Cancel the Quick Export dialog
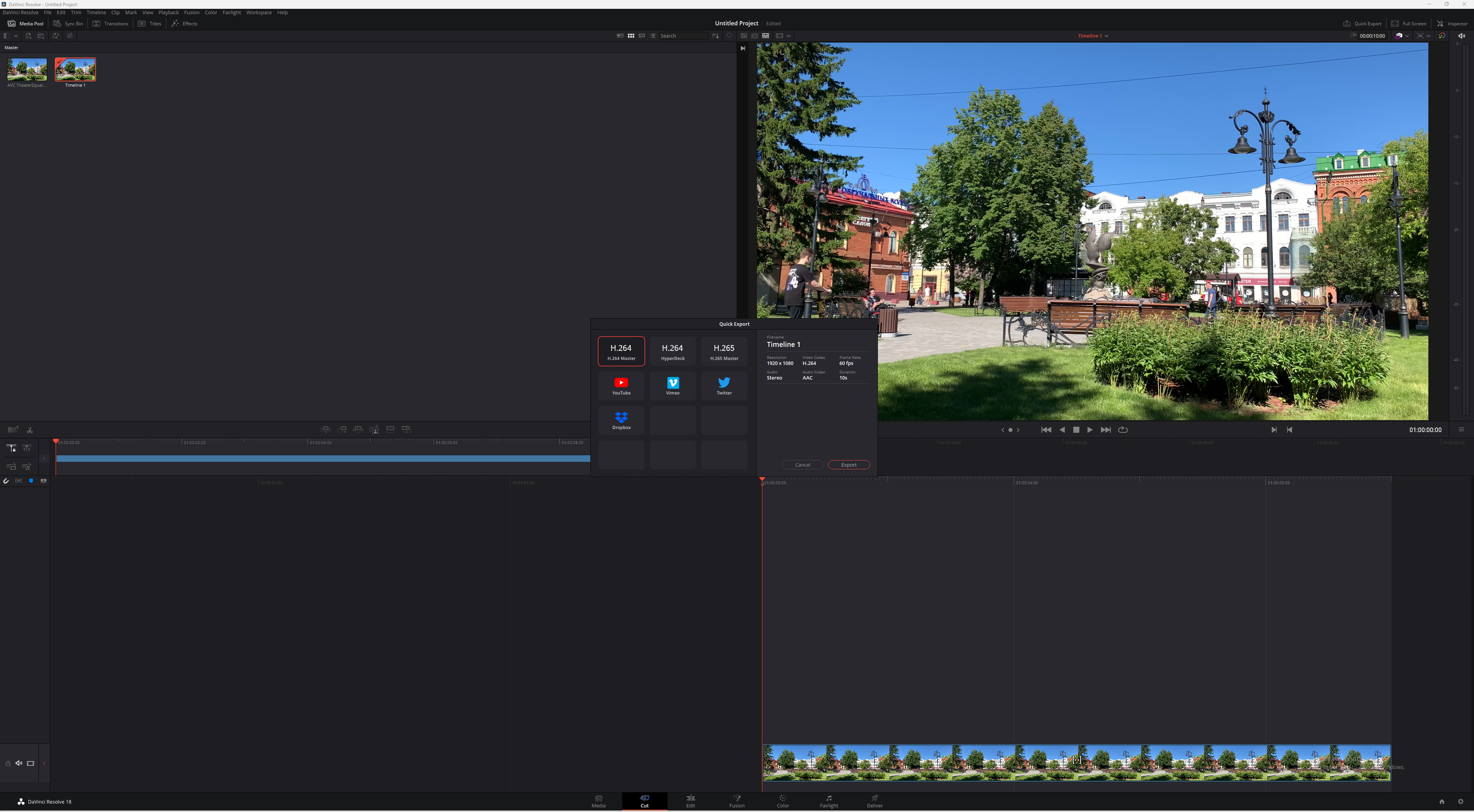The image size is (1474, 812). [x=803, y=465]
